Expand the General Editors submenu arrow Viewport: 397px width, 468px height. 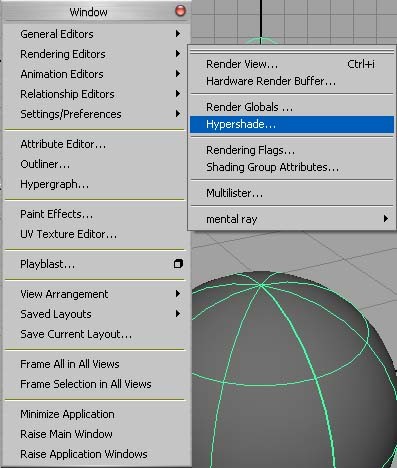click(178, 34)
